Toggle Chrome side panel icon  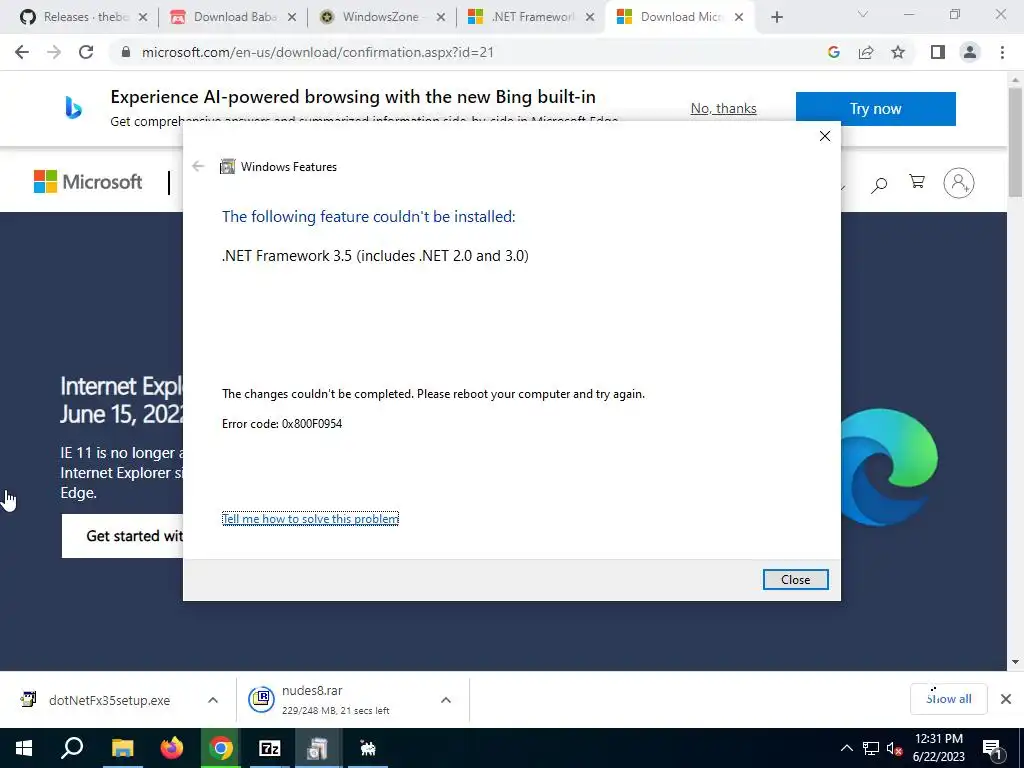click(x=938, y=52)
